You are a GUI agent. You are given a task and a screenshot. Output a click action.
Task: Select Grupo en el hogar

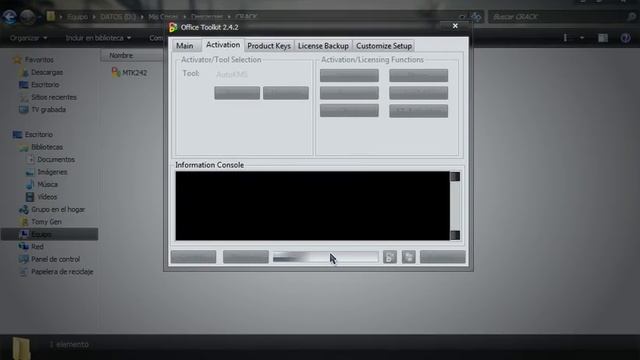[58, 209]
